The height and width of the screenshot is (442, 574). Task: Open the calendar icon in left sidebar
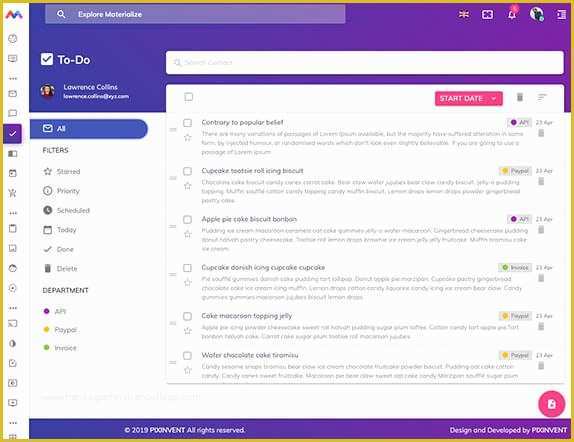point(12,173)
